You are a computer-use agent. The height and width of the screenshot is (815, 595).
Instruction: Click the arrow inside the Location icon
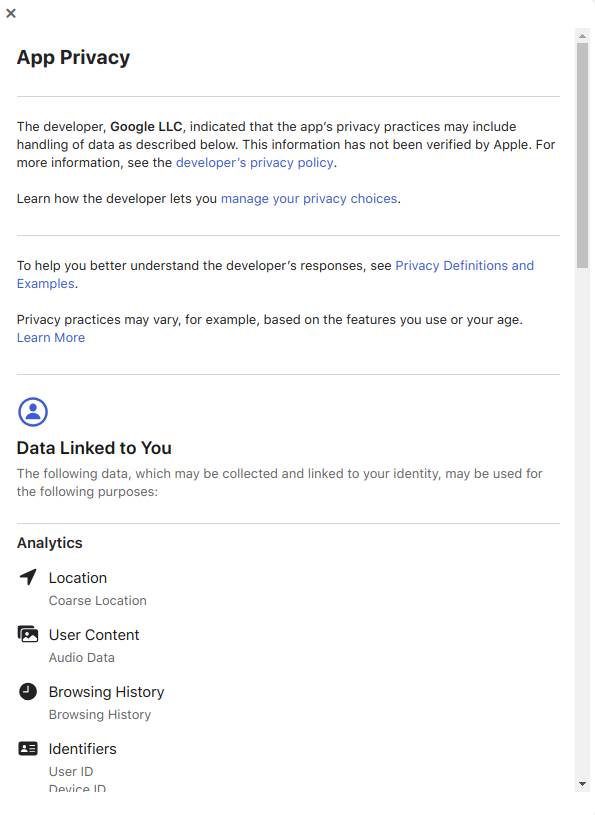(x=28, y=577)
